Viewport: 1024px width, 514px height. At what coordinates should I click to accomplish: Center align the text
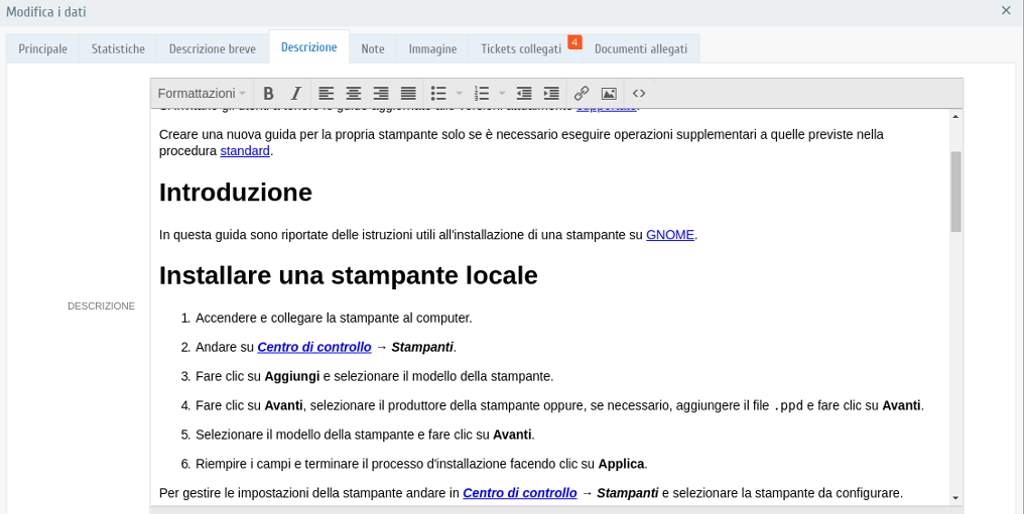pyautogui.click(x=353, y=93)
